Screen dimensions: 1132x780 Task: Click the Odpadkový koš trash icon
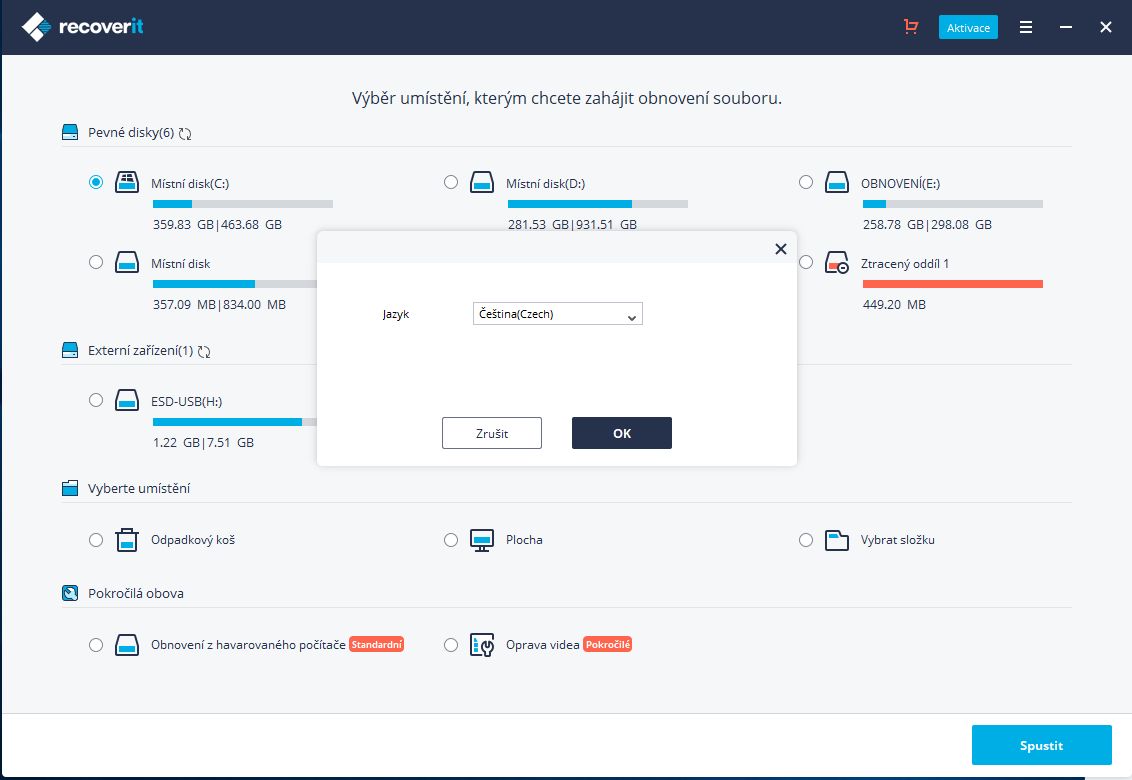point(127,540)
